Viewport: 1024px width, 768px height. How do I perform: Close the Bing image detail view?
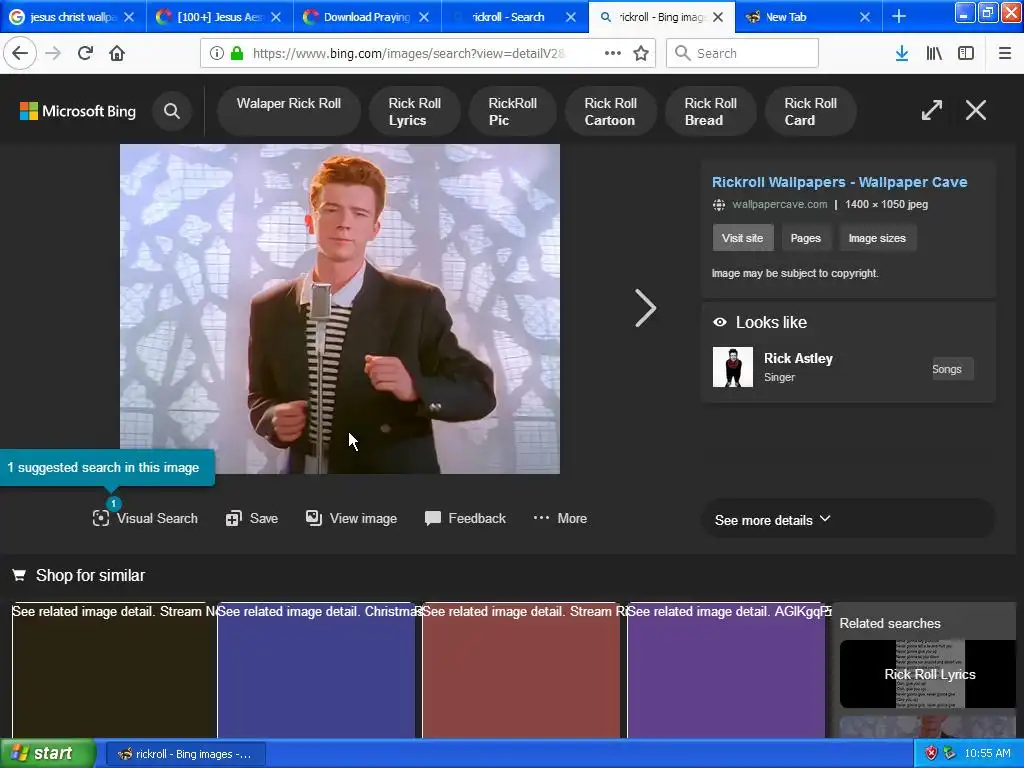[x=976, y=110]
